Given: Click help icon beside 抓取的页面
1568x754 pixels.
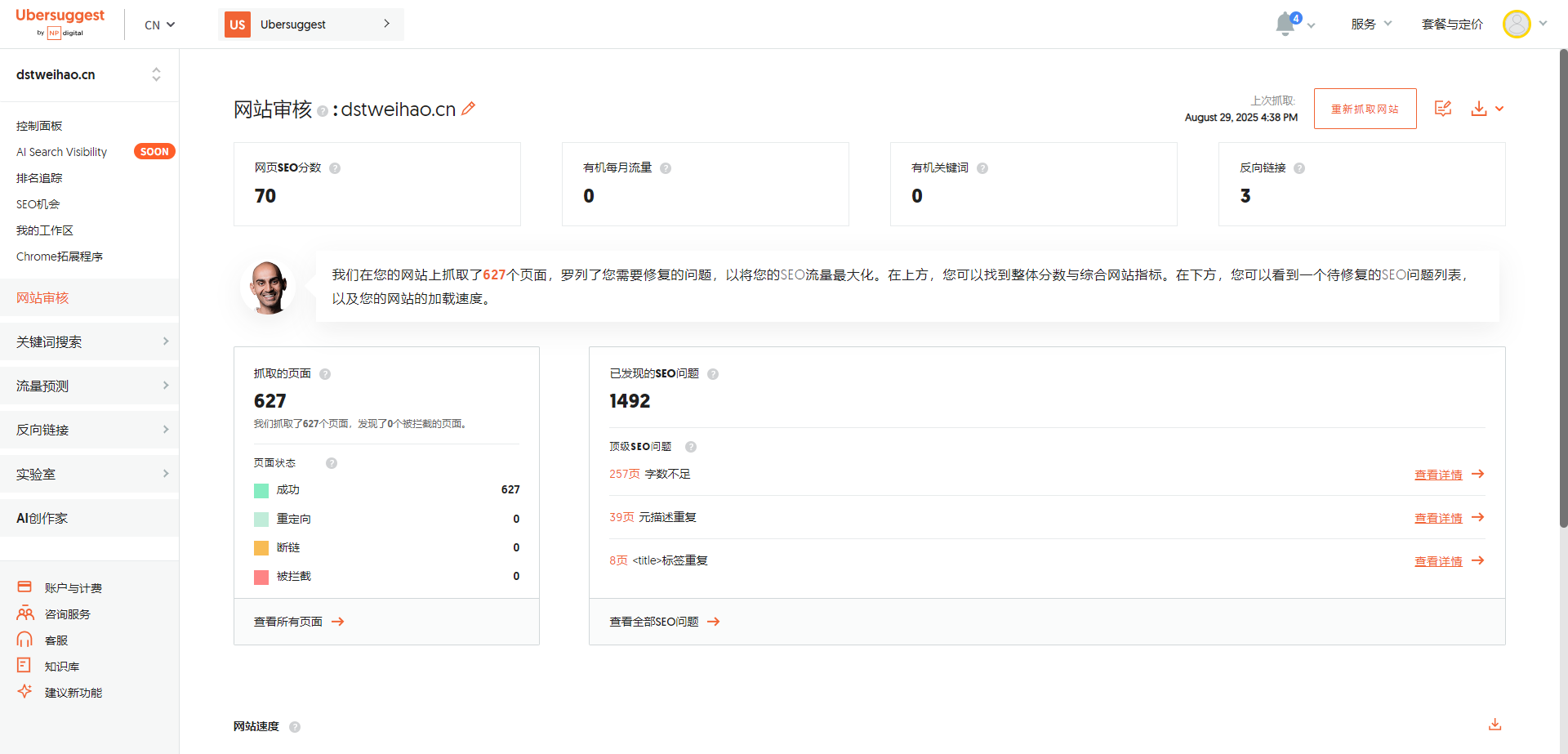Looking at the screenshot, I should coord(325,374).
